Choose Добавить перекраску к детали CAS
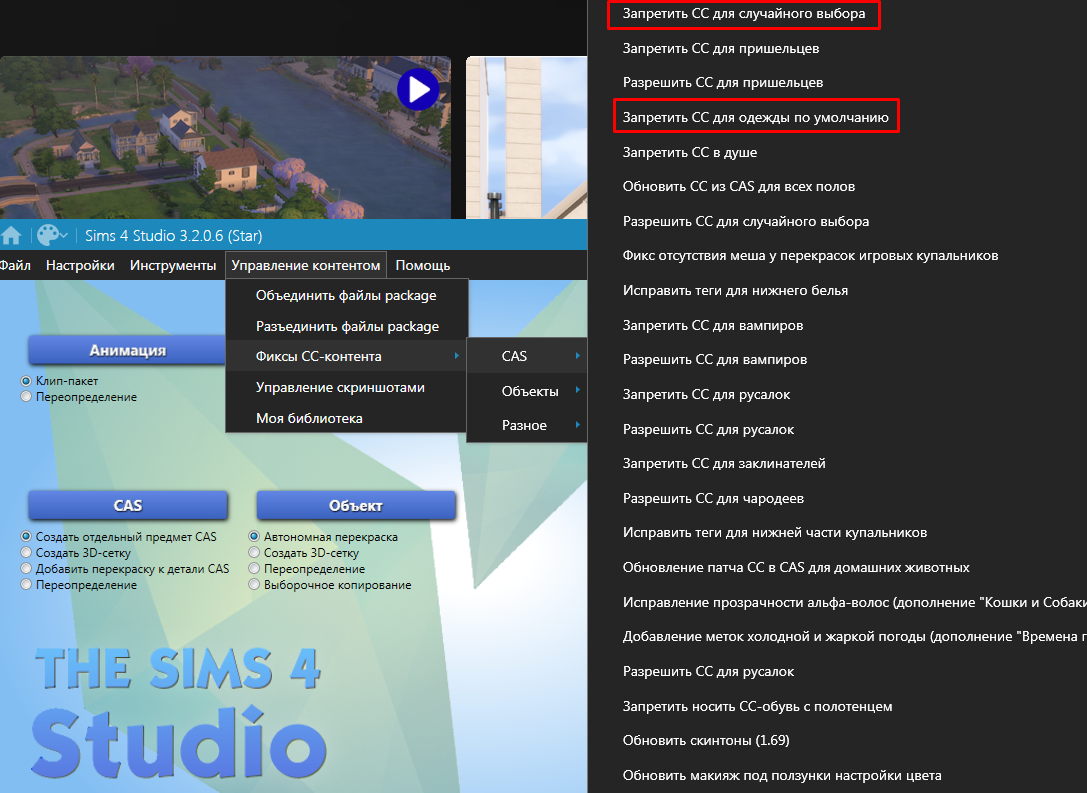The height and width of the screenshot is (793, 1087). click(x=26, y=568)
